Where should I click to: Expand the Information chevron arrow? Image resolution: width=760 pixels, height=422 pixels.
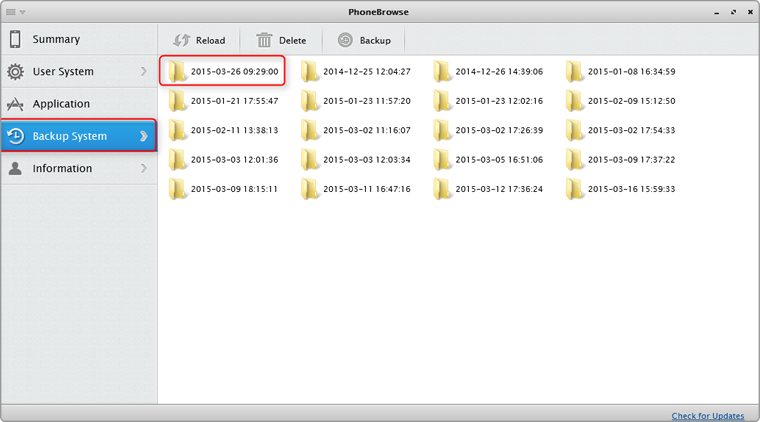point(144,168)
